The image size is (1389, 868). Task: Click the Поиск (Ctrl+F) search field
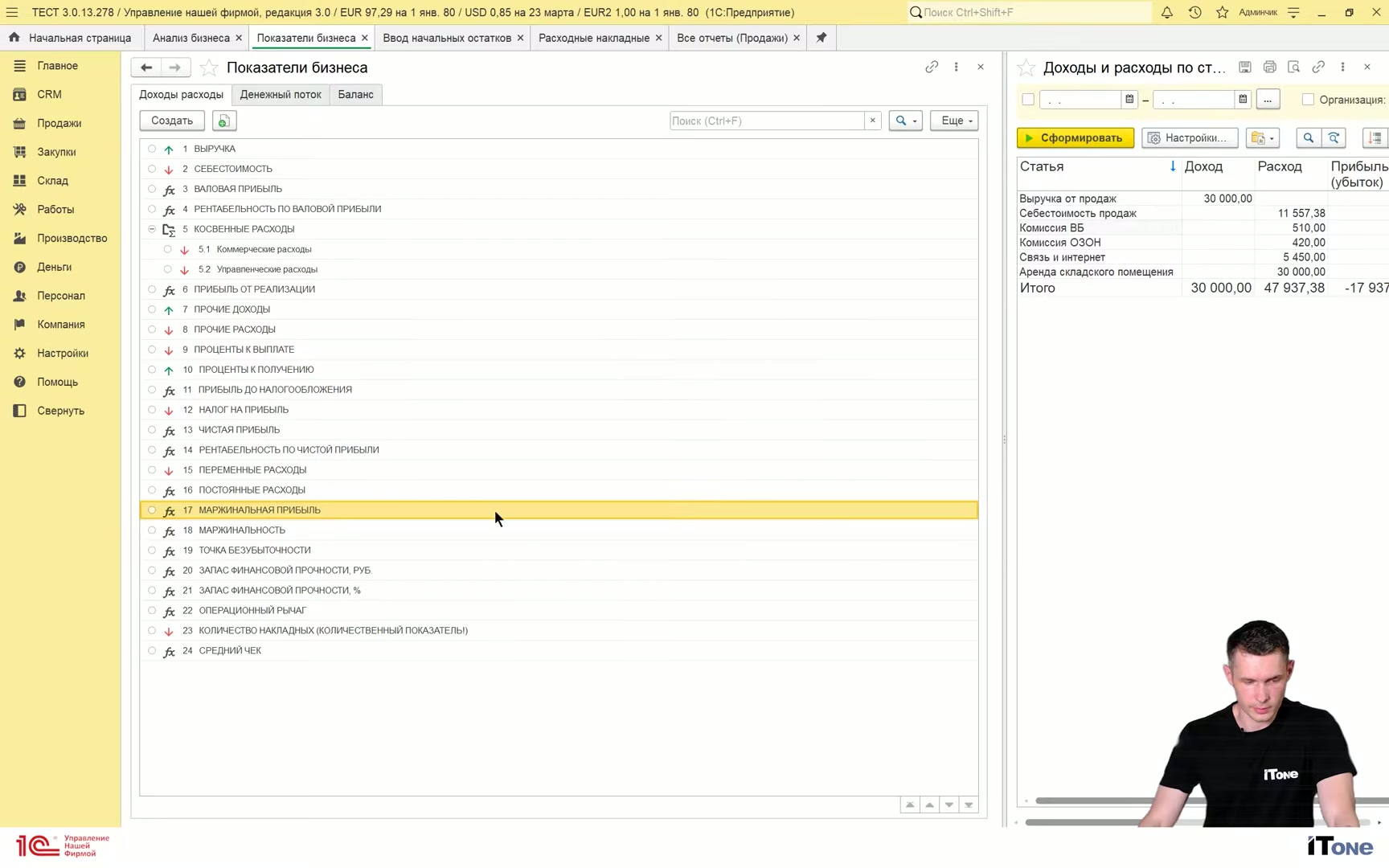coord(767,121)
